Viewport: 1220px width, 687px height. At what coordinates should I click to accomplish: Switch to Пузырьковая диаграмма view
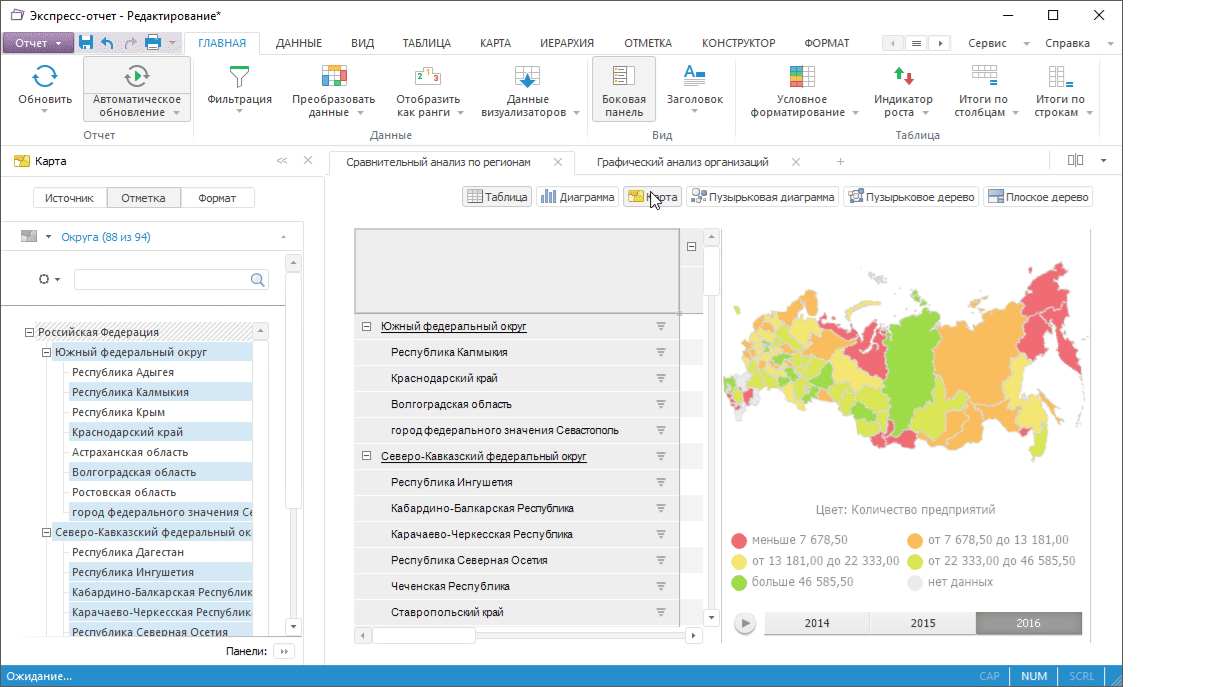762,197
